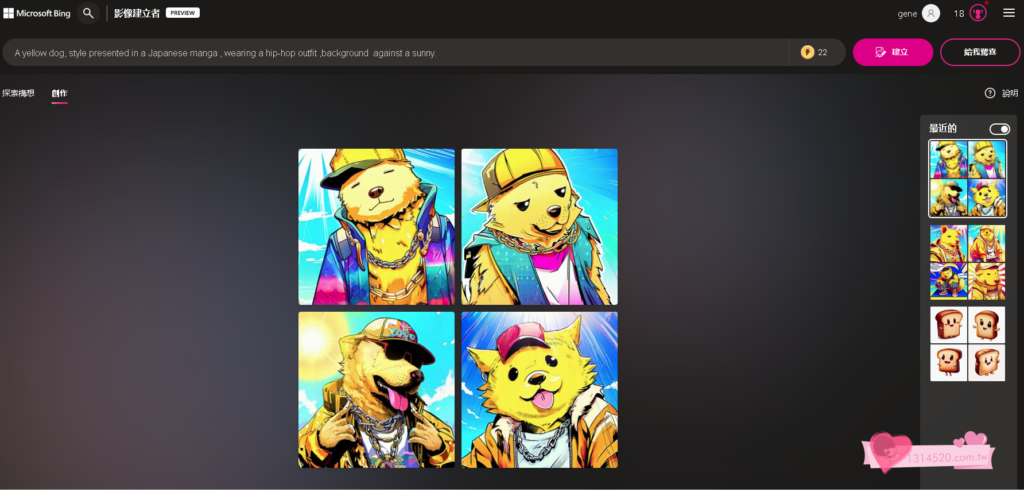Image resolution: width=1024 pixels, height=496 pixels.
Task: Open top-right dog with sideways cap image
Action: [x=539, y=227]
